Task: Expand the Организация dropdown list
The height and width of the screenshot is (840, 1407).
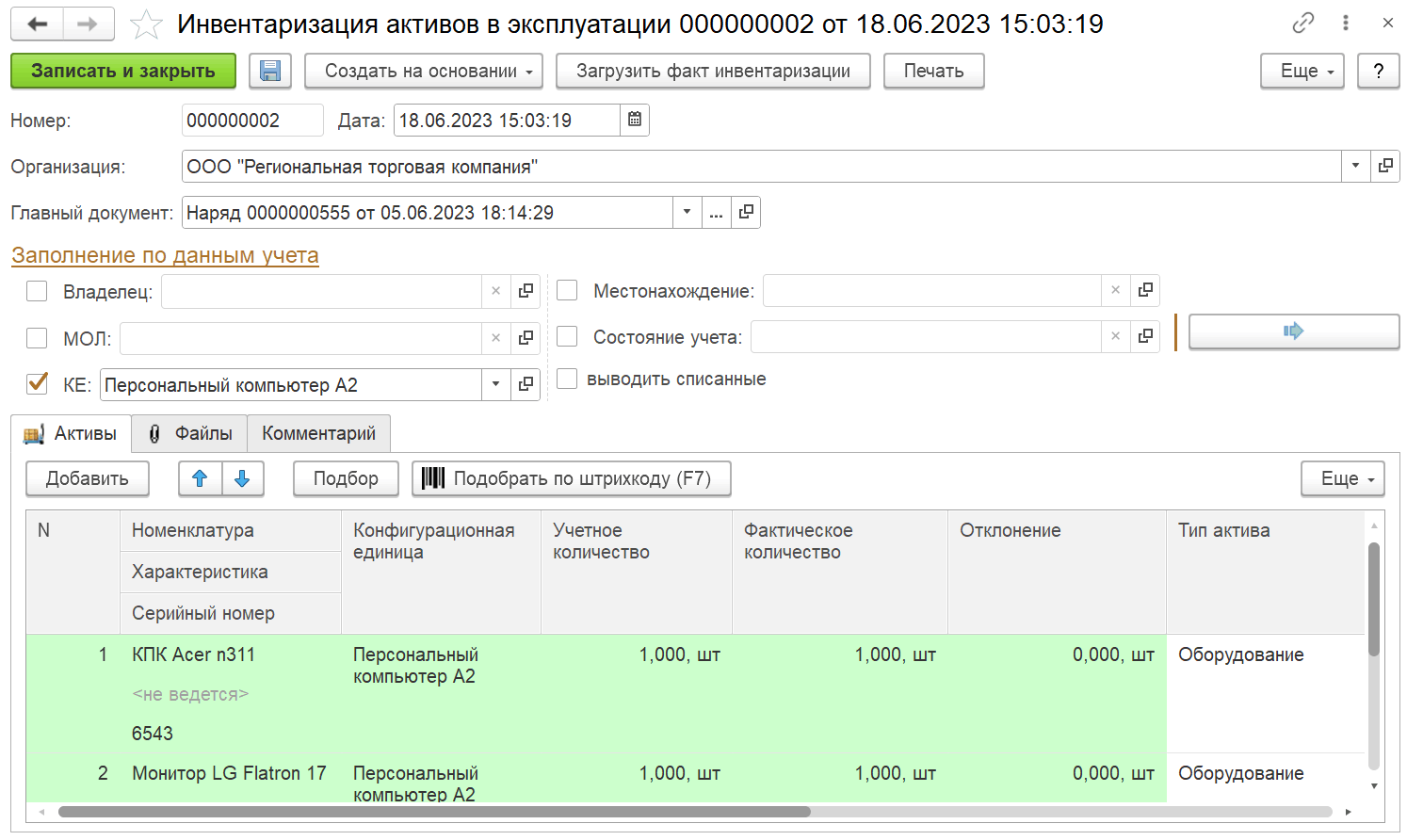Action: click(x=1355, y=166)
